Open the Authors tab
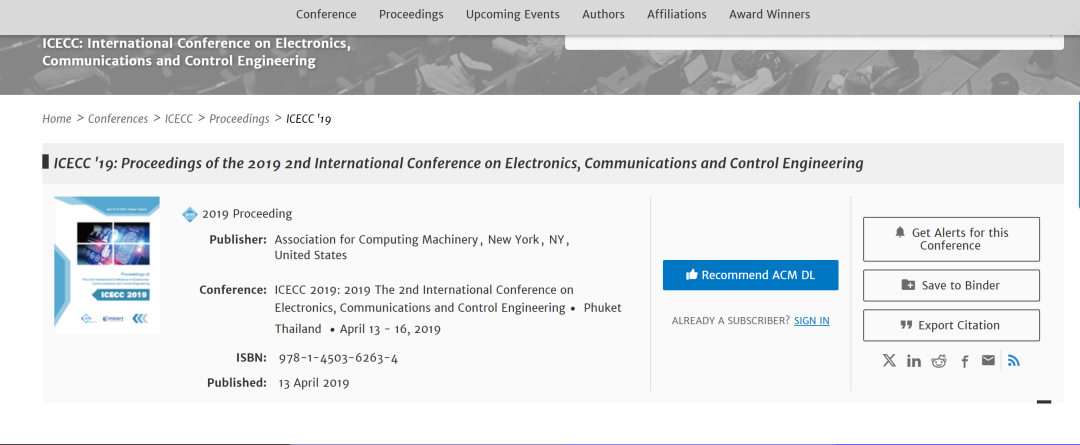The image size is (1080, 445). pos(603,14)
